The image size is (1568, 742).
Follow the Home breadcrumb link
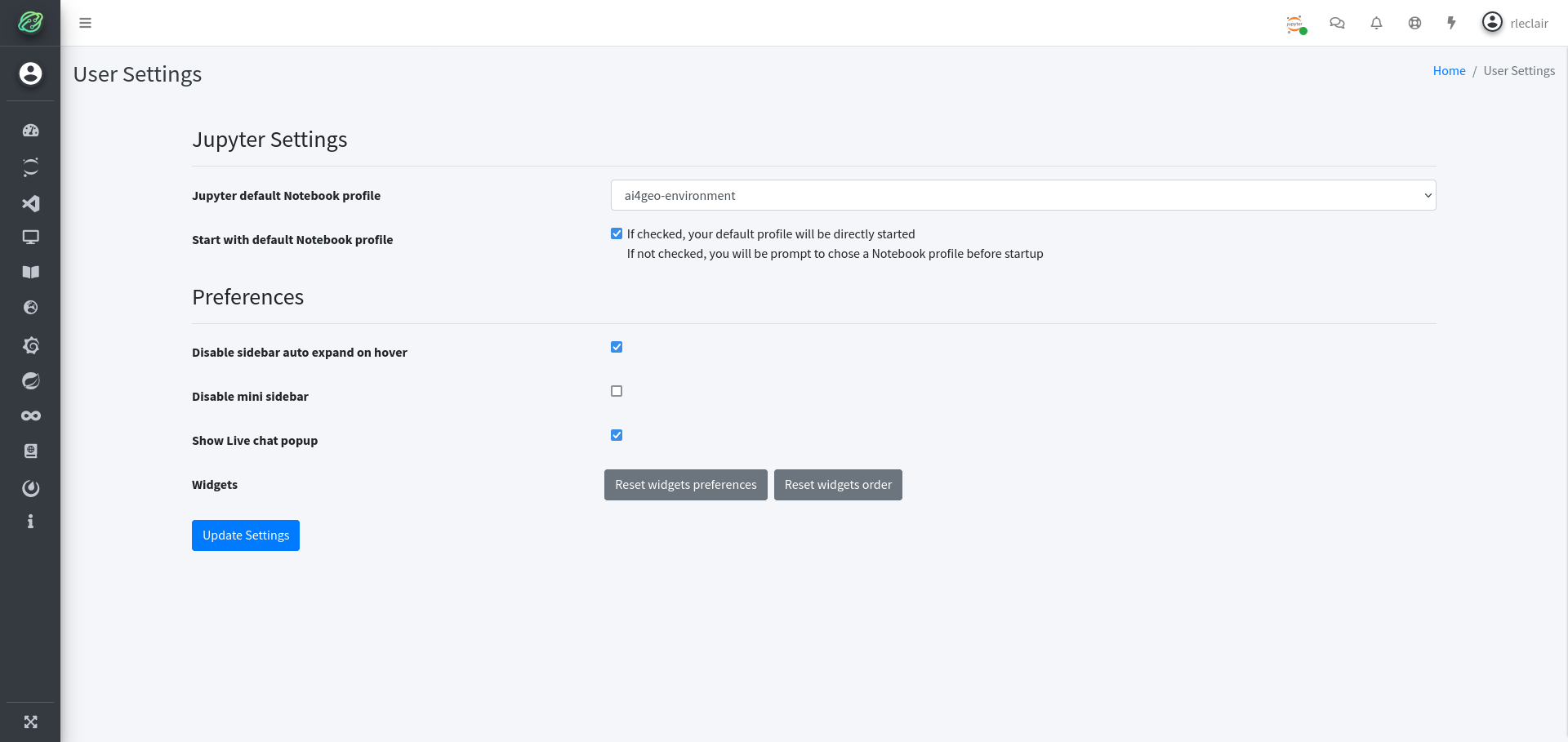pyautogui.click(x=1449, y=71)
